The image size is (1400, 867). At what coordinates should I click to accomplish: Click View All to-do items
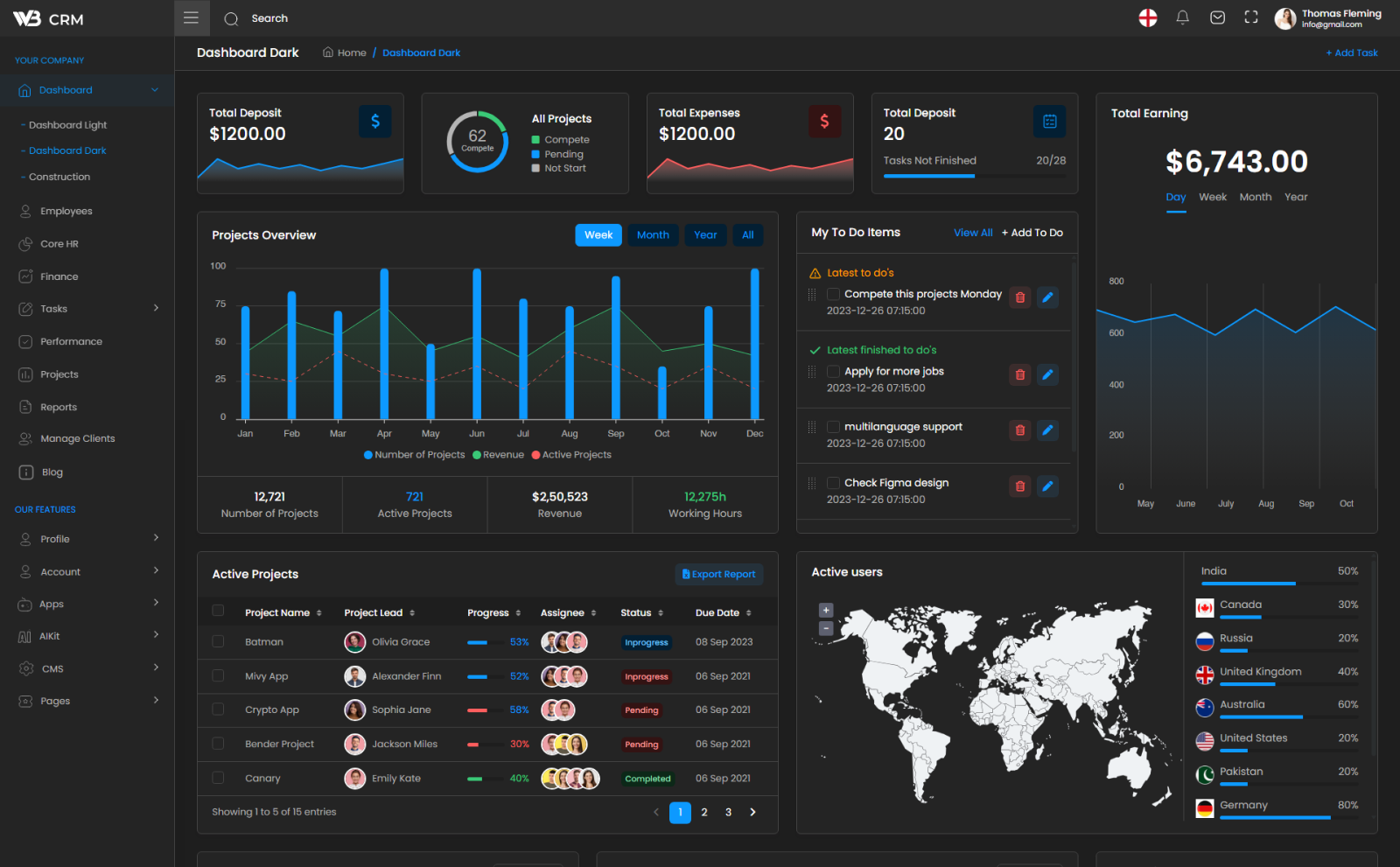coord(973,233)
